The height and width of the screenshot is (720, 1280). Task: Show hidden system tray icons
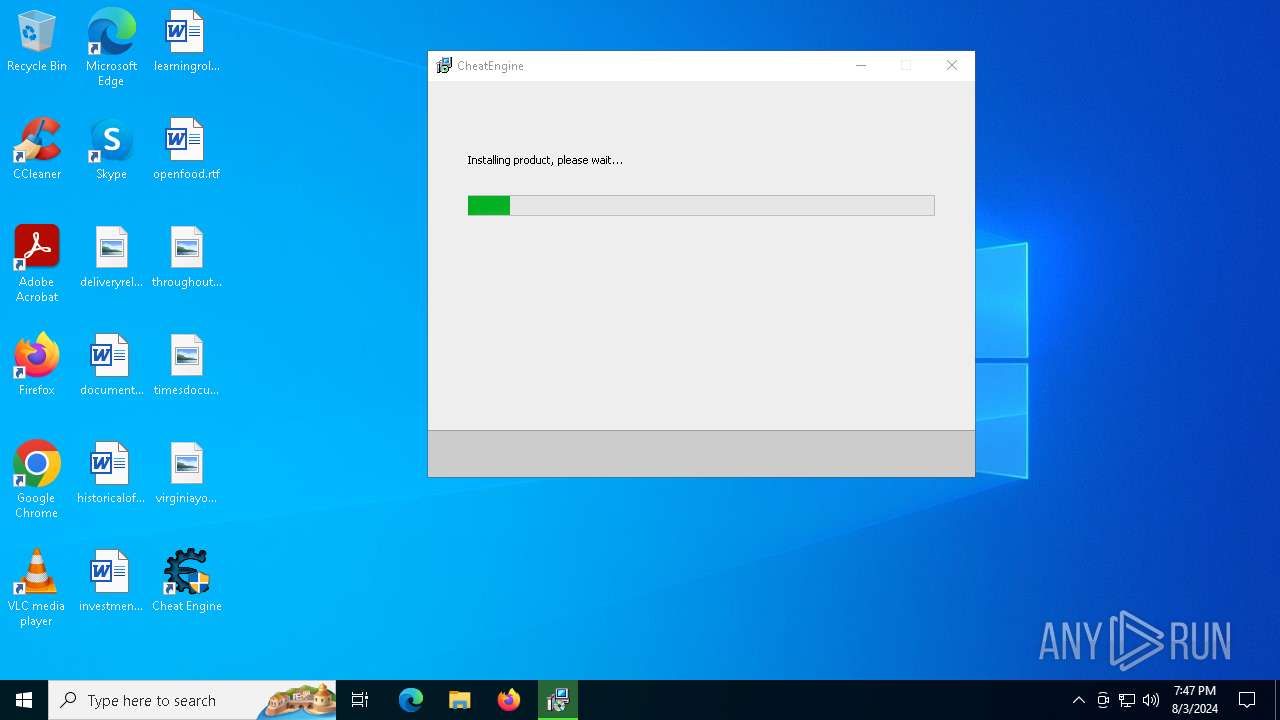click(1078, 700)
